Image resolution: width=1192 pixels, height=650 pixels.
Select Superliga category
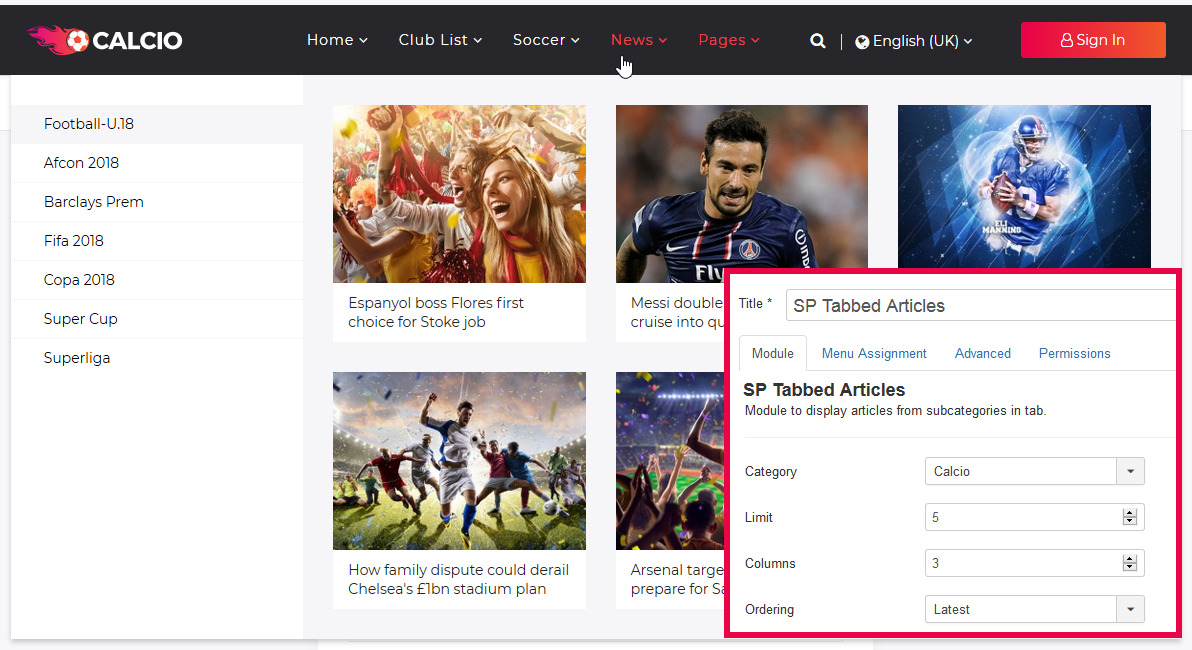157,358
